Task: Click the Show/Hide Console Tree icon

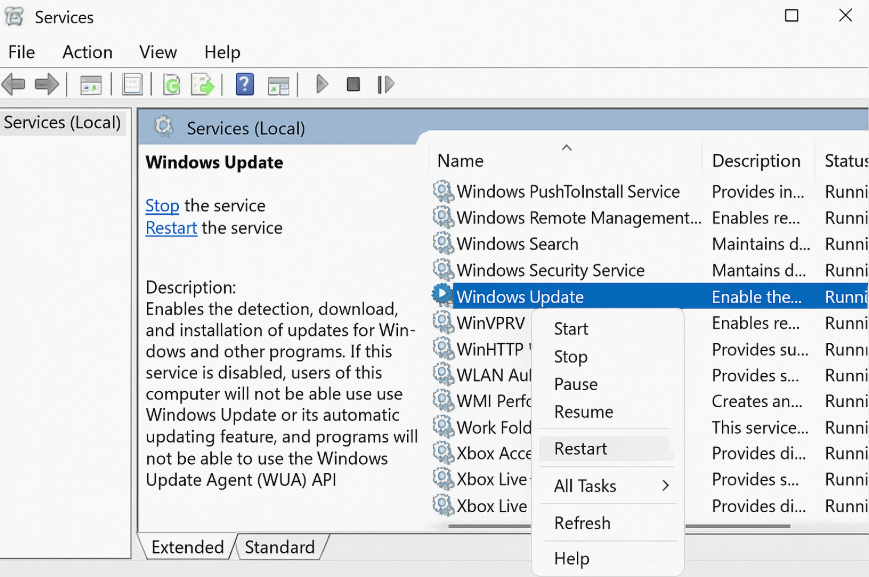Action: [91, 85]
